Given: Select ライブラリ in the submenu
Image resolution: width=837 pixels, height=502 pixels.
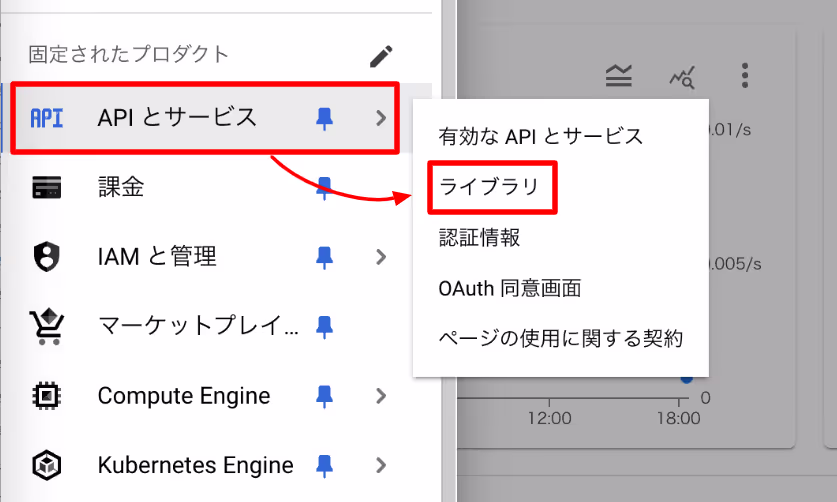Looking at the screenshot, I should tap(489, 187).
